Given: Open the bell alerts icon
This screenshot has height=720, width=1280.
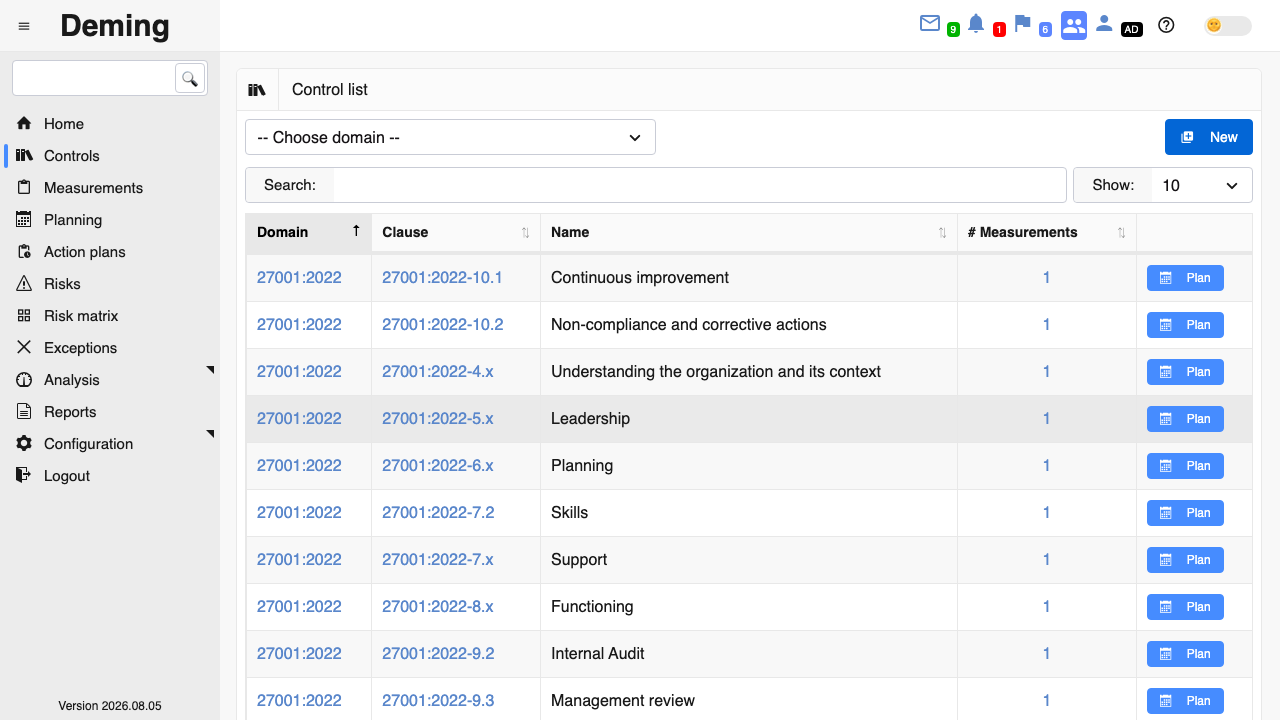Looking at the screenshot, I should point(976,23).
